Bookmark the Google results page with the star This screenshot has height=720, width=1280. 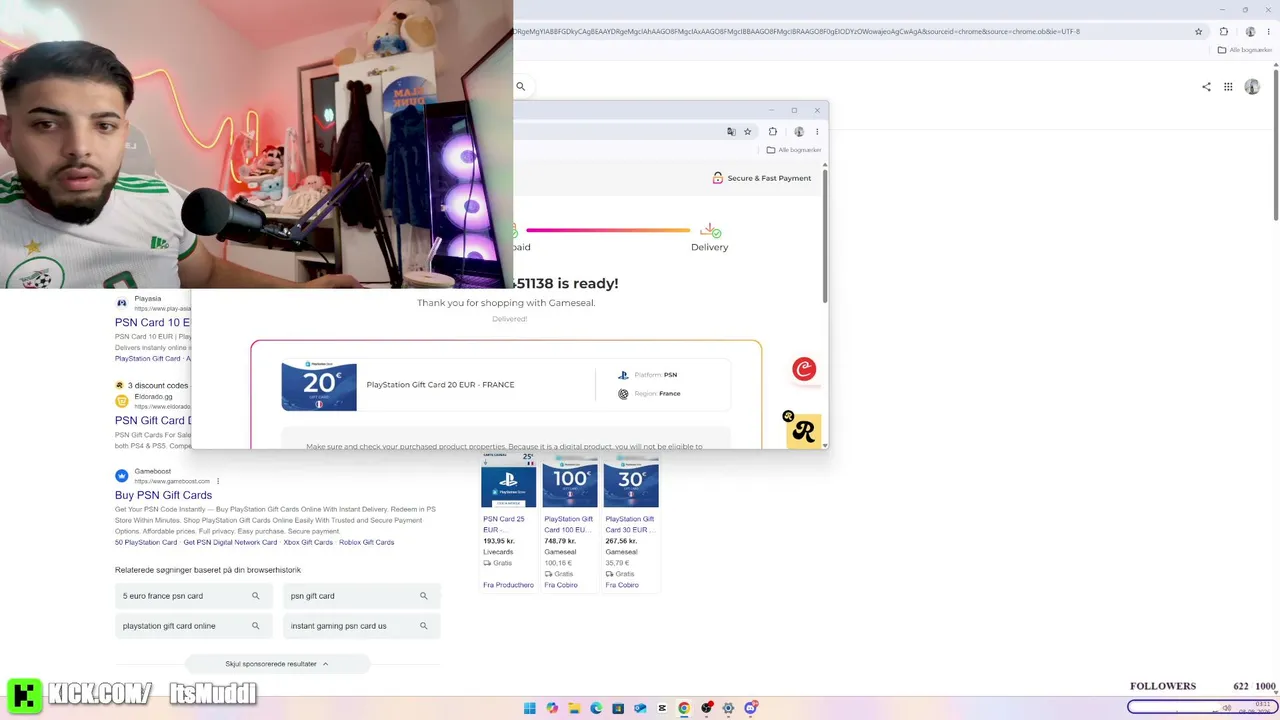[x=1199, y=31]
